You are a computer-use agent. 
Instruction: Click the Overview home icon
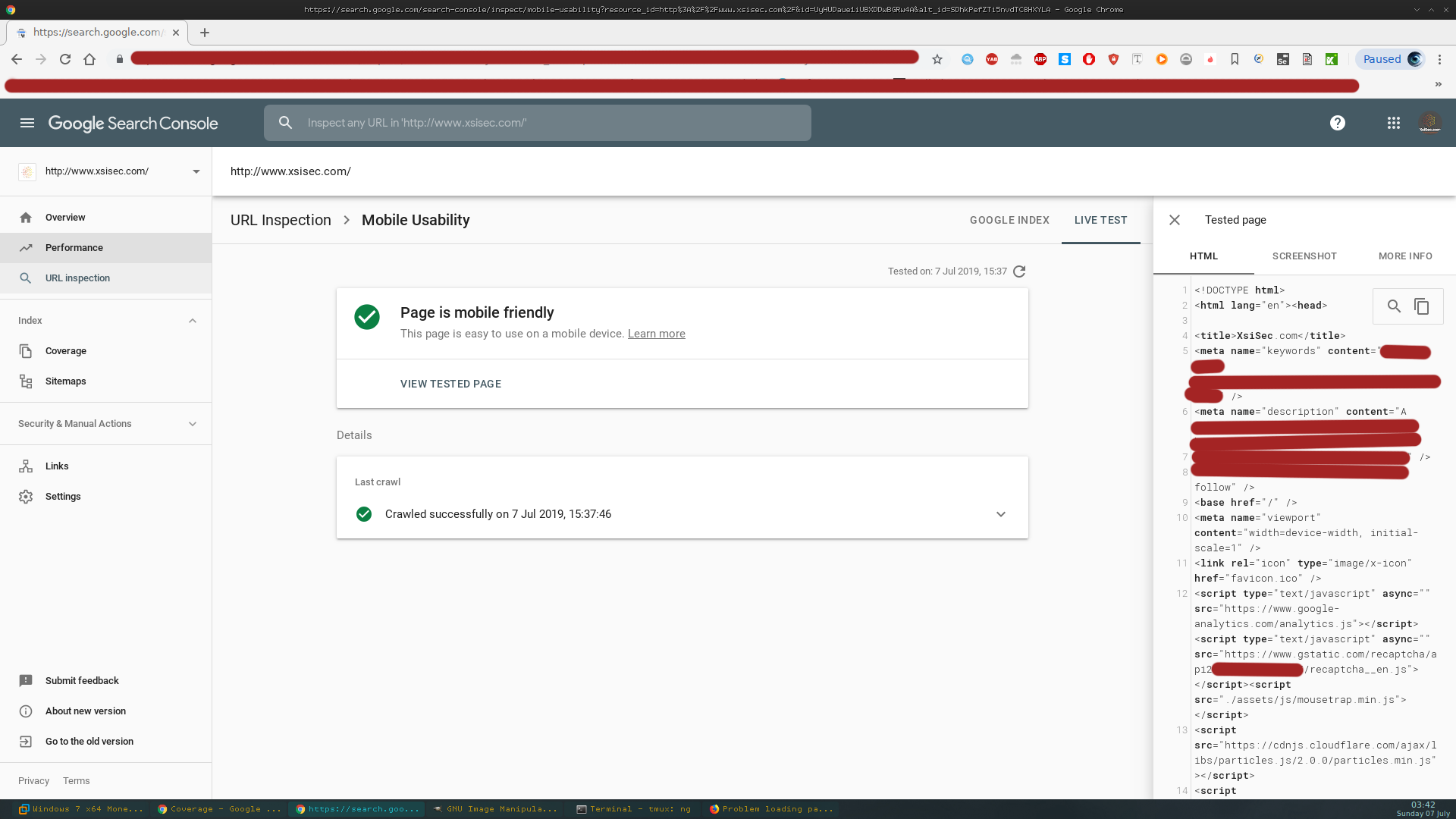coord(26,218)
